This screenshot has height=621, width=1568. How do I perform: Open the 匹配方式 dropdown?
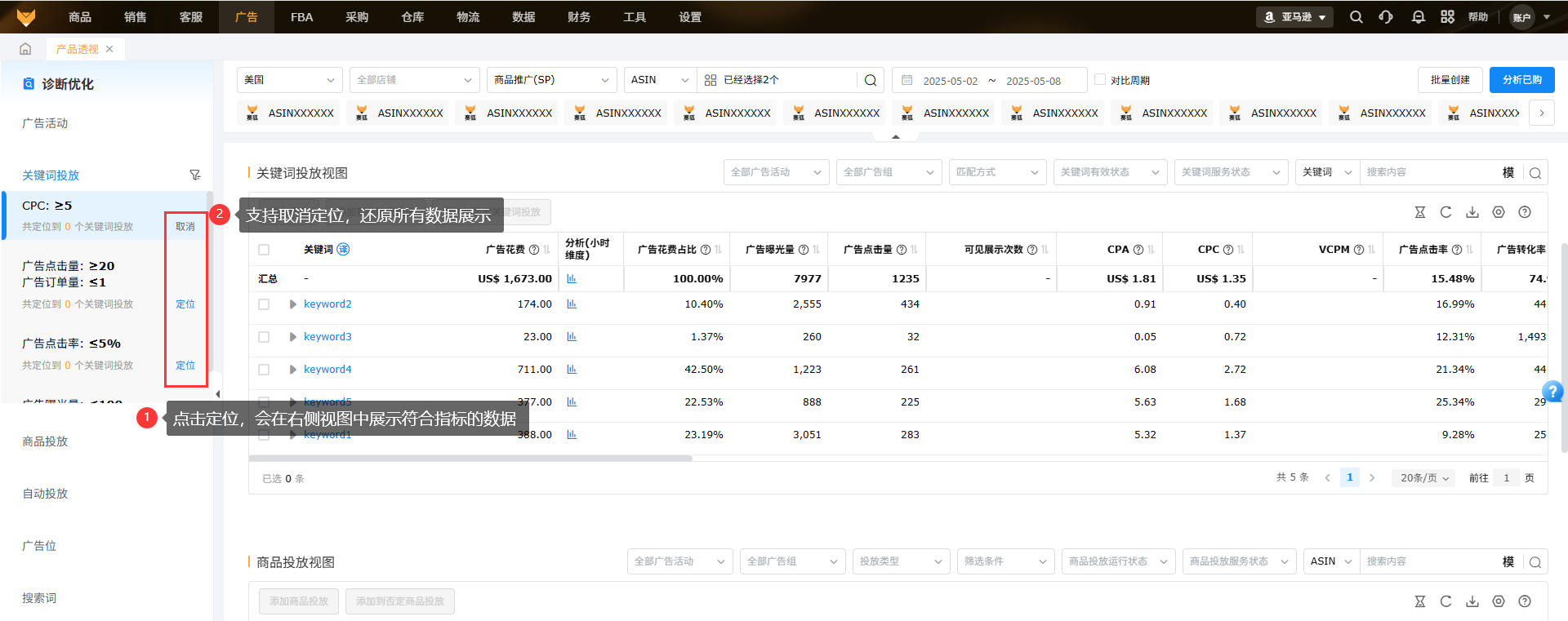pyautogui.click(x=996, y=172)
